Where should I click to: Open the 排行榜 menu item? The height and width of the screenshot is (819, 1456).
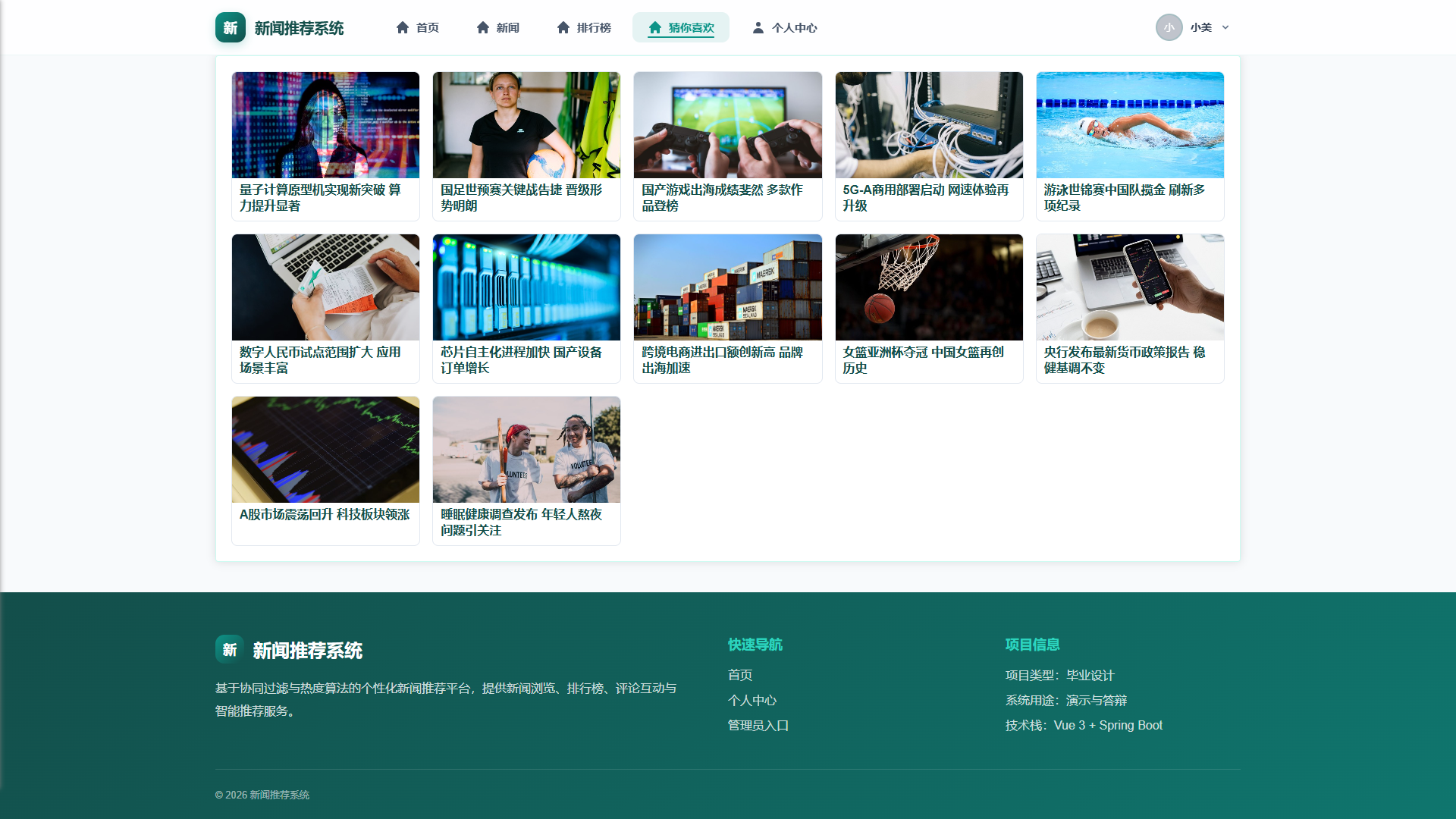click(x=584, y=27)
